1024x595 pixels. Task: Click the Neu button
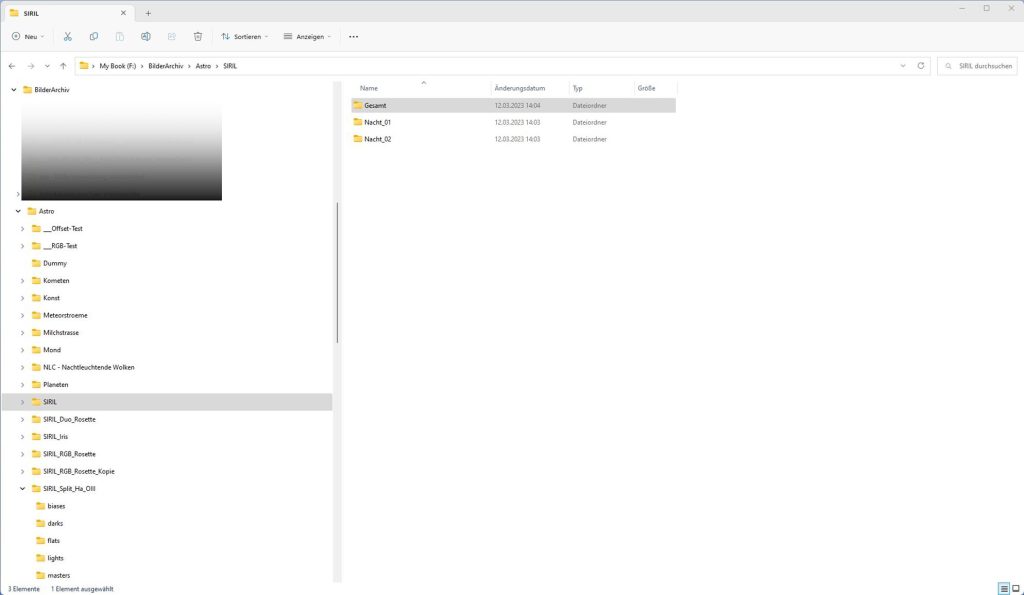(x=29, y=36)
